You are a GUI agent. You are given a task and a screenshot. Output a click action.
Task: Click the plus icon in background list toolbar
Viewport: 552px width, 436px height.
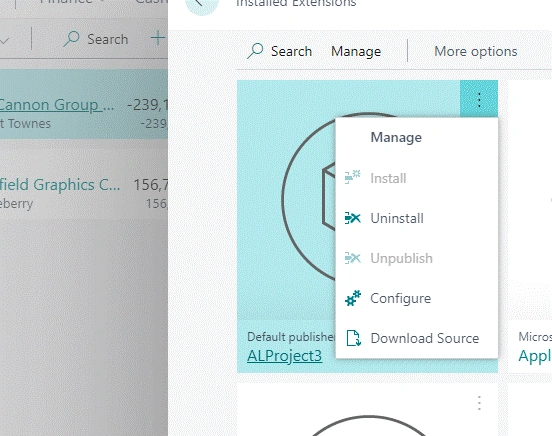pyautogui.click(x=157, y=38)
